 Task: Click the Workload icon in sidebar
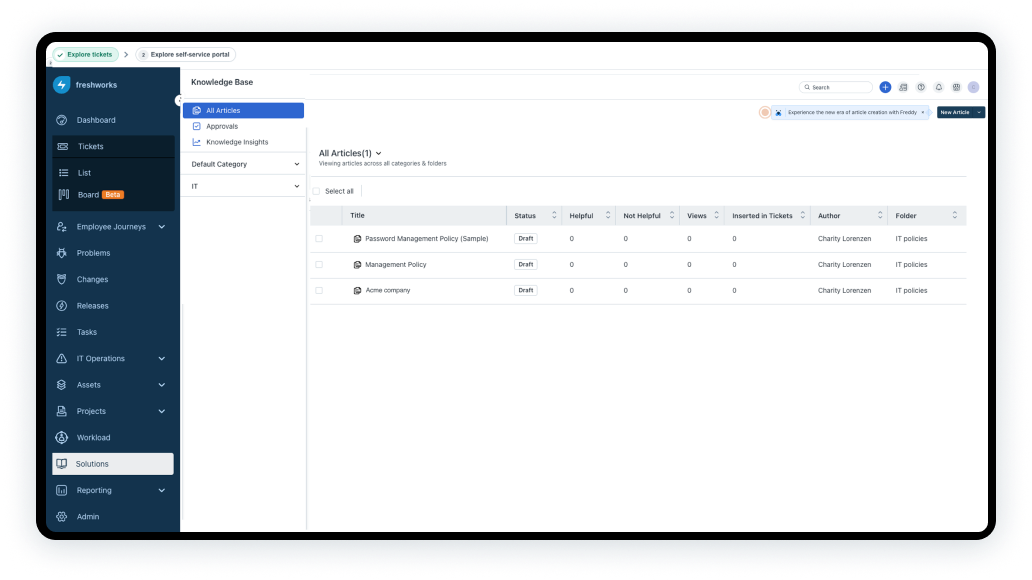(62, 437)
